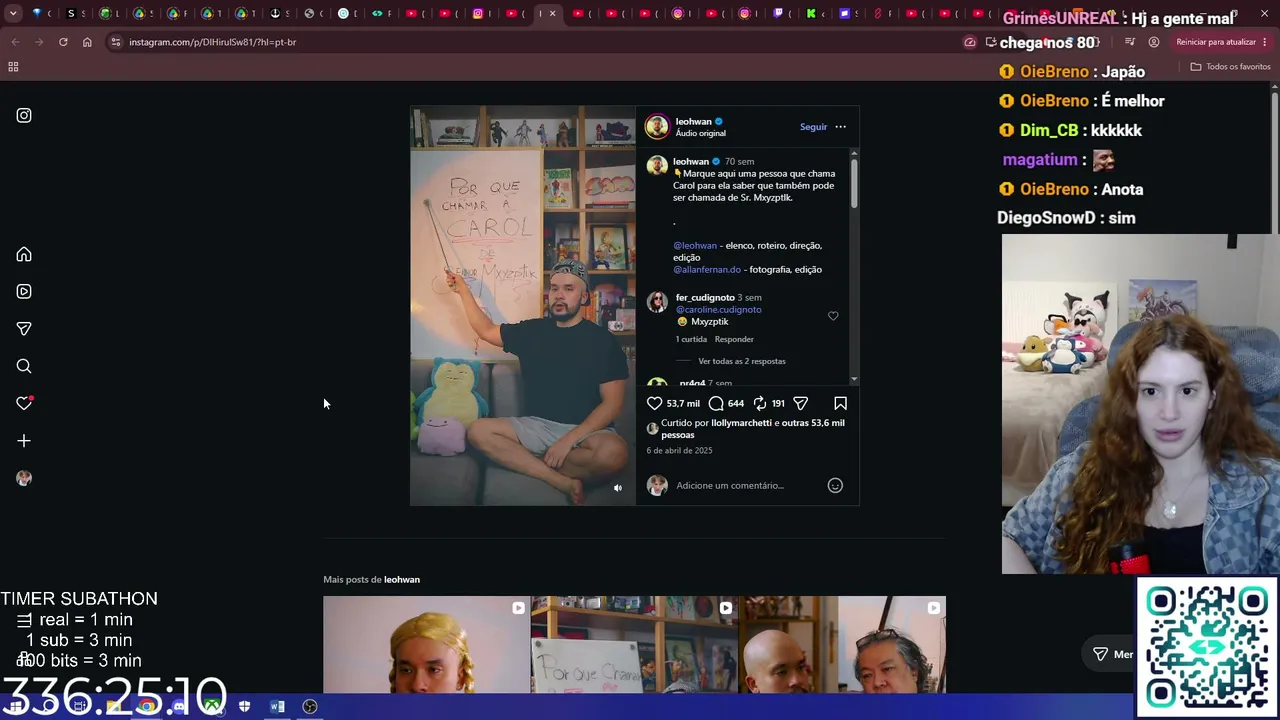Close the active Instagram browser tab
The height and width of the screenshot is (720, 1280).
pos(552,14)
